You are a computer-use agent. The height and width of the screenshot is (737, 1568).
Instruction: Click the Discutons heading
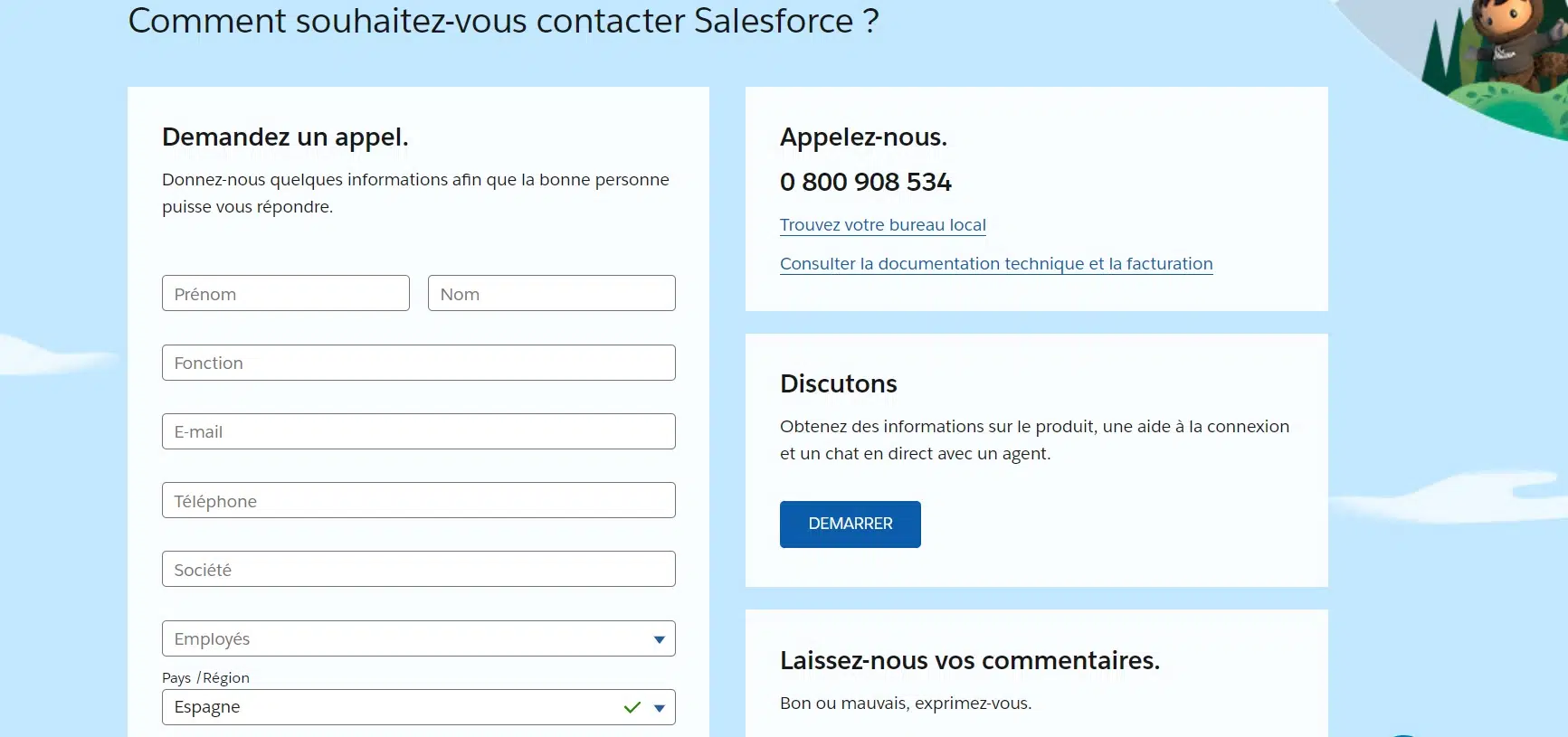(x=838, y=384)
